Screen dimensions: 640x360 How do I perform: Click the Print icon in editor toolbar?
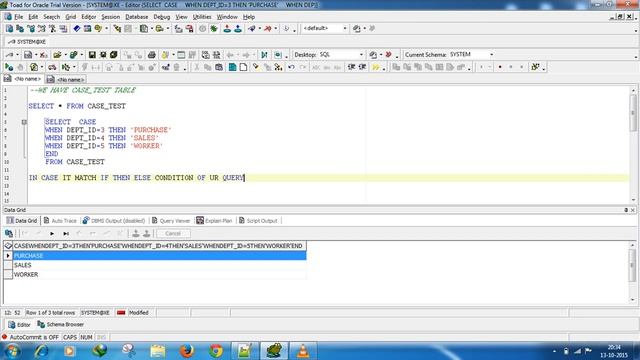151,55
